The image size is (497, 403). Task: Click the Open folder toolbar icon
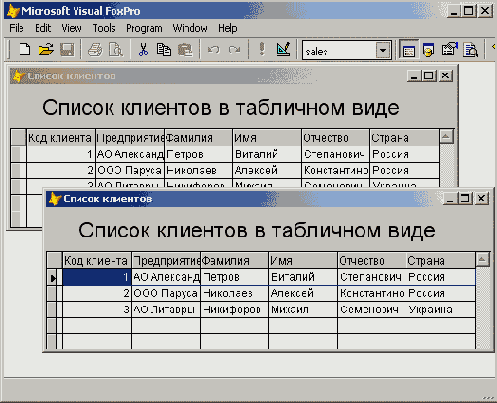46,50
